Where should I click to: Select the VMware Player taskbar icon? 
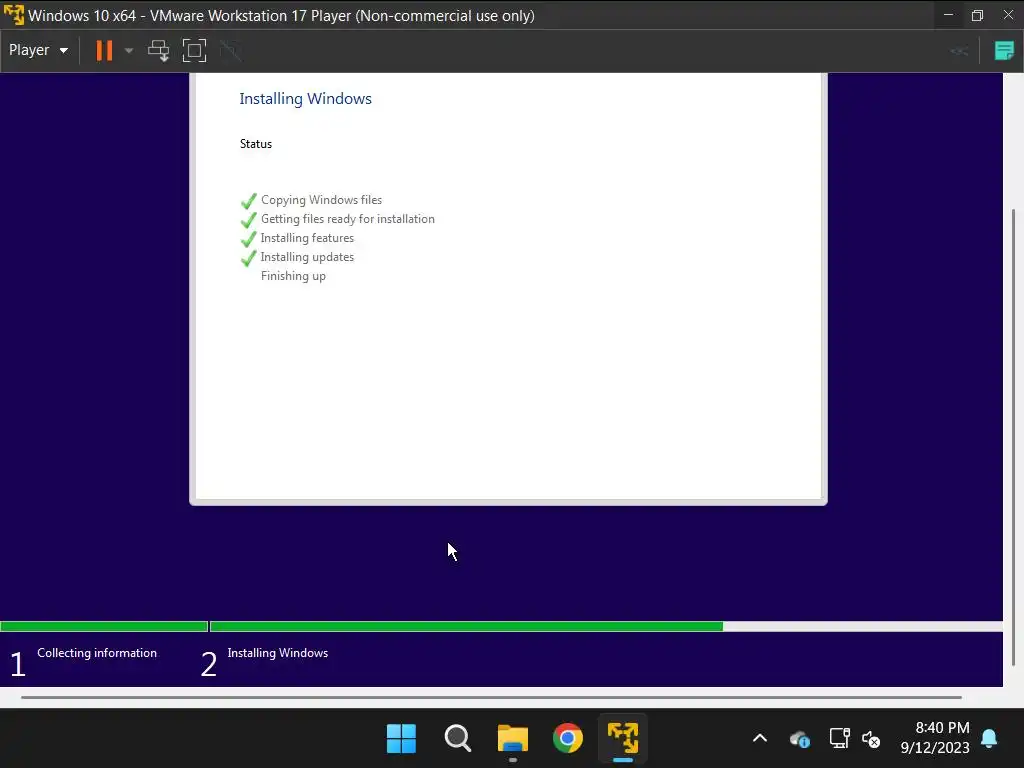point(623,739)
